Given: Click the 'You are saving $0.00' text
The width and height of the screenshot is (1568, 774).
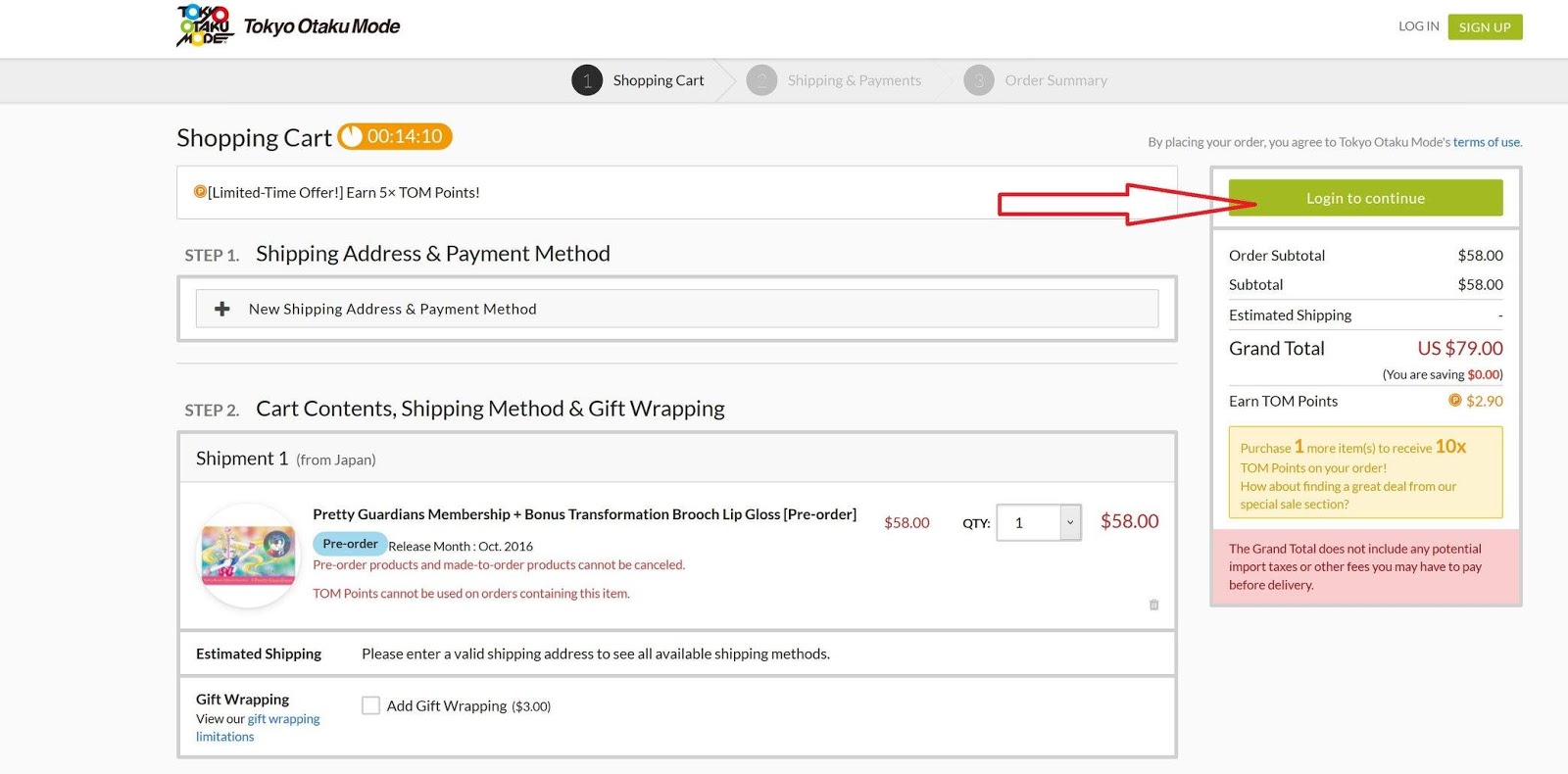Looking at the screenshot, I should coord(1442,374).
